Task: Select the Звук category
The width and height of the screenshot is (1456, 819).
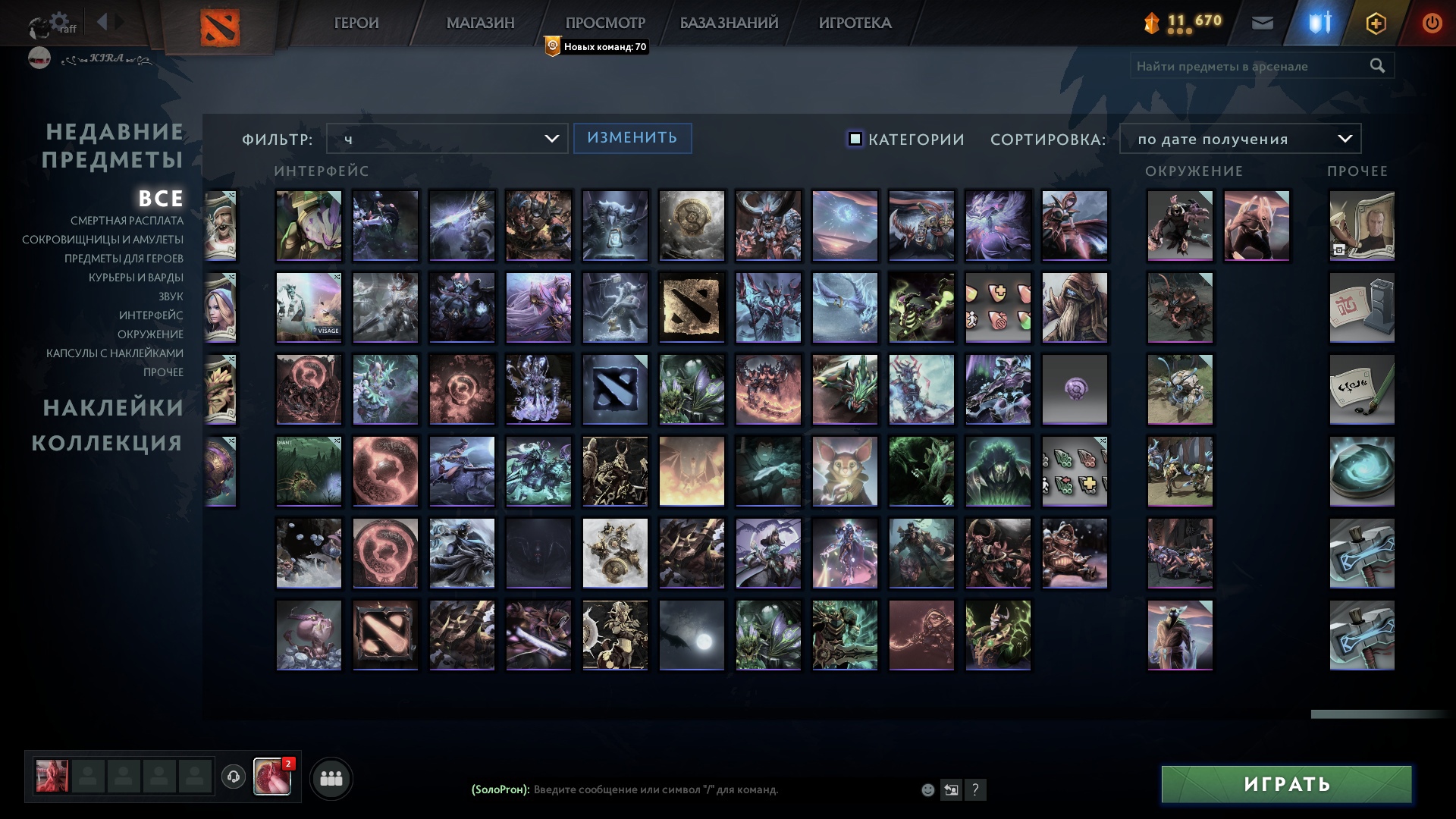Action: 171,297
